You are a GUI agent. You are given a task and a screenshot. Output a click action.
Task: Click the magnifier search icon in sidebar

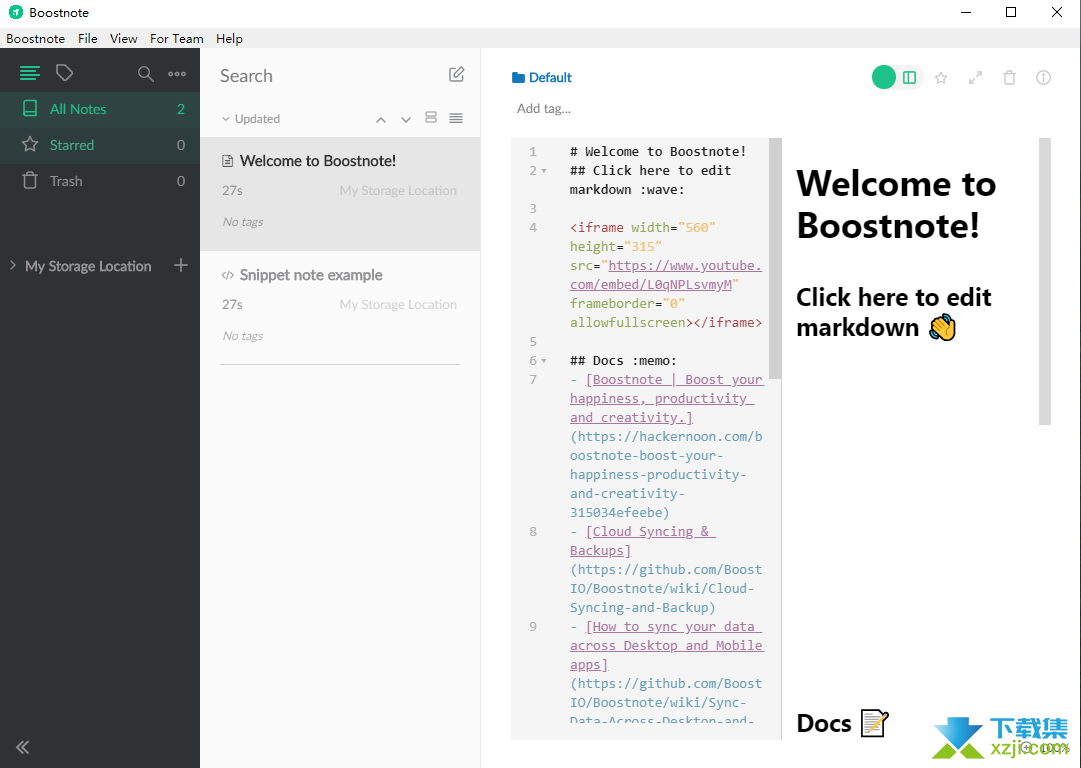click(145, 74)
